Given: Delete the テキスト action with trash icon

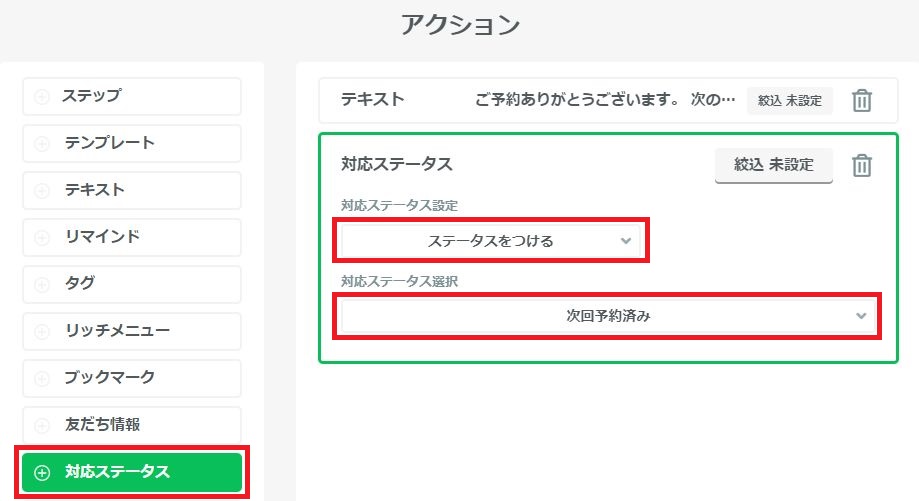Looking at the screenshot, I should 861,101.
